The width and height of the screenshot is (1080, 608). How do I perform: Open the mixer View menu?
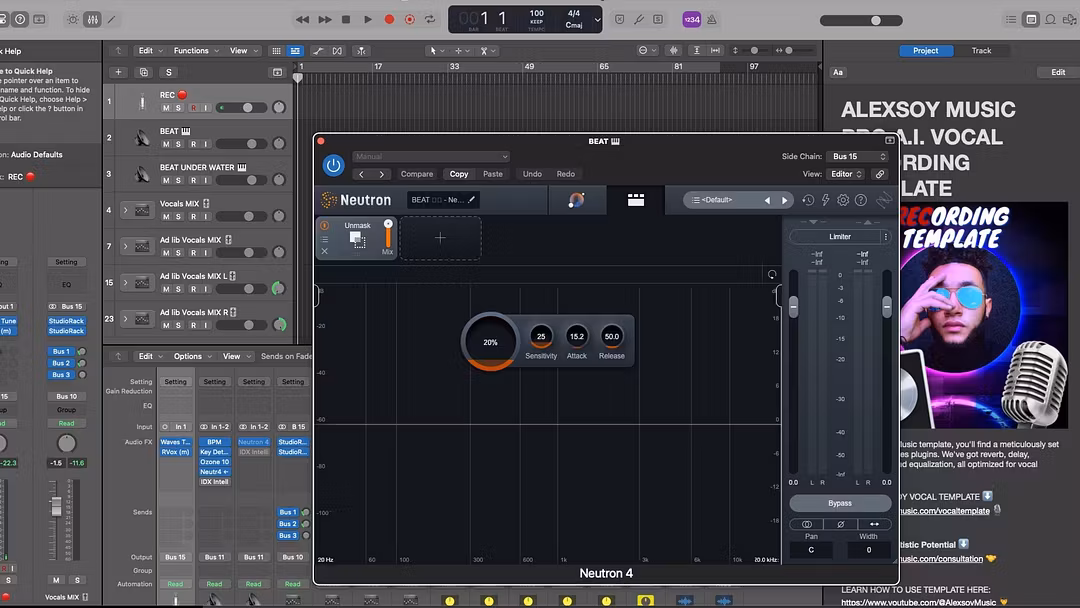pyautogui.click(x=236, y=357)
